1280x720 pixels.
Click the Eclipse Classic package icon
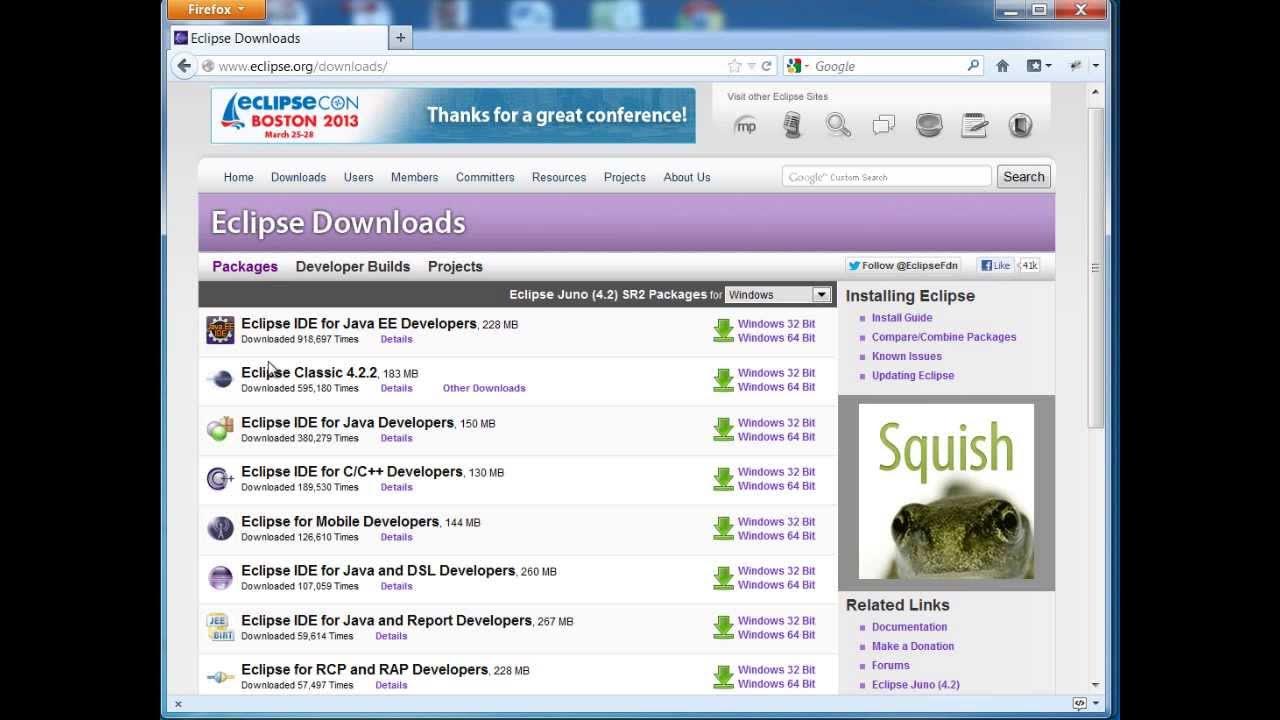[x=220, y=379]
